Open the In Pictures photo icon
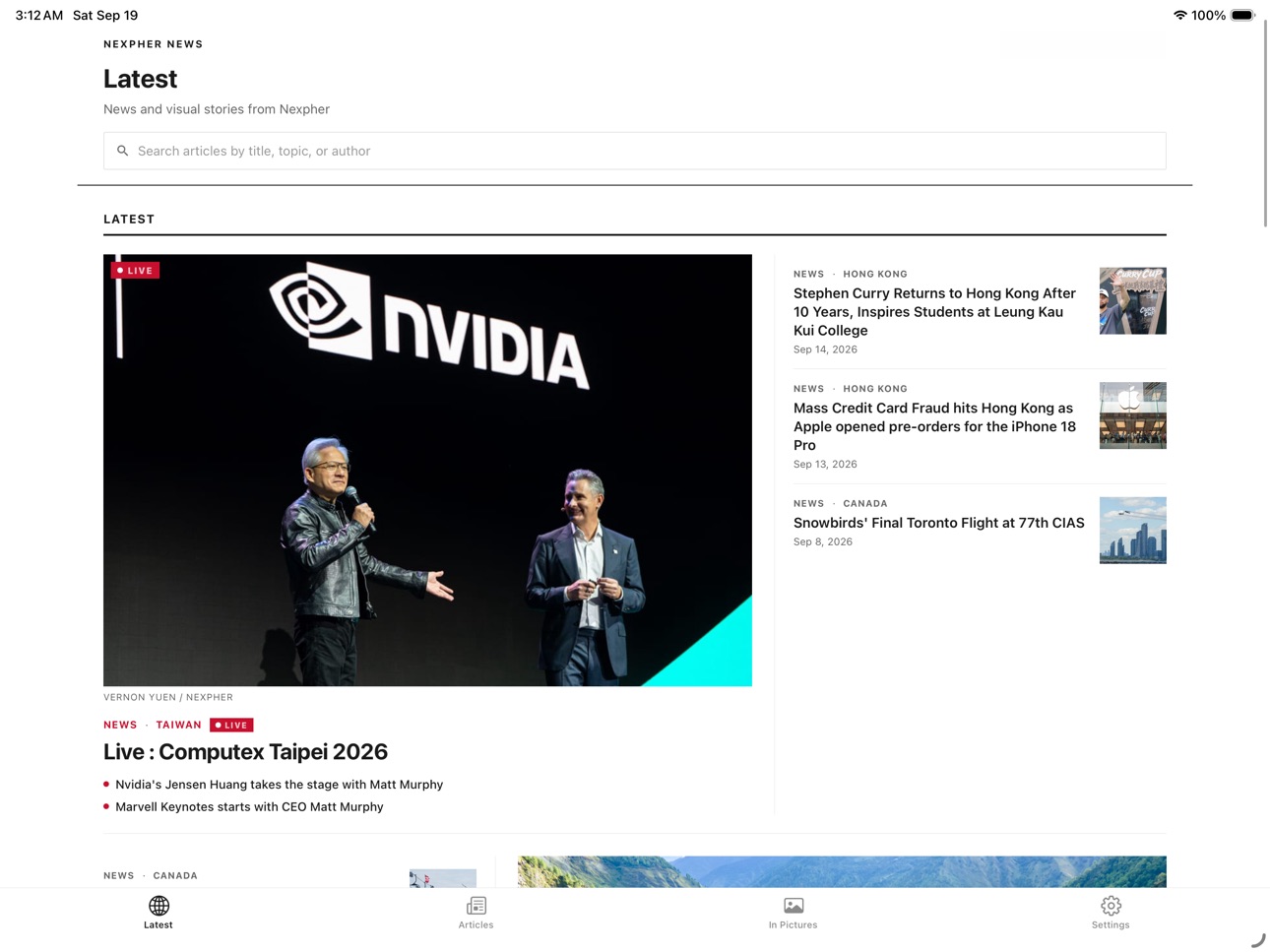 point(794,905)
